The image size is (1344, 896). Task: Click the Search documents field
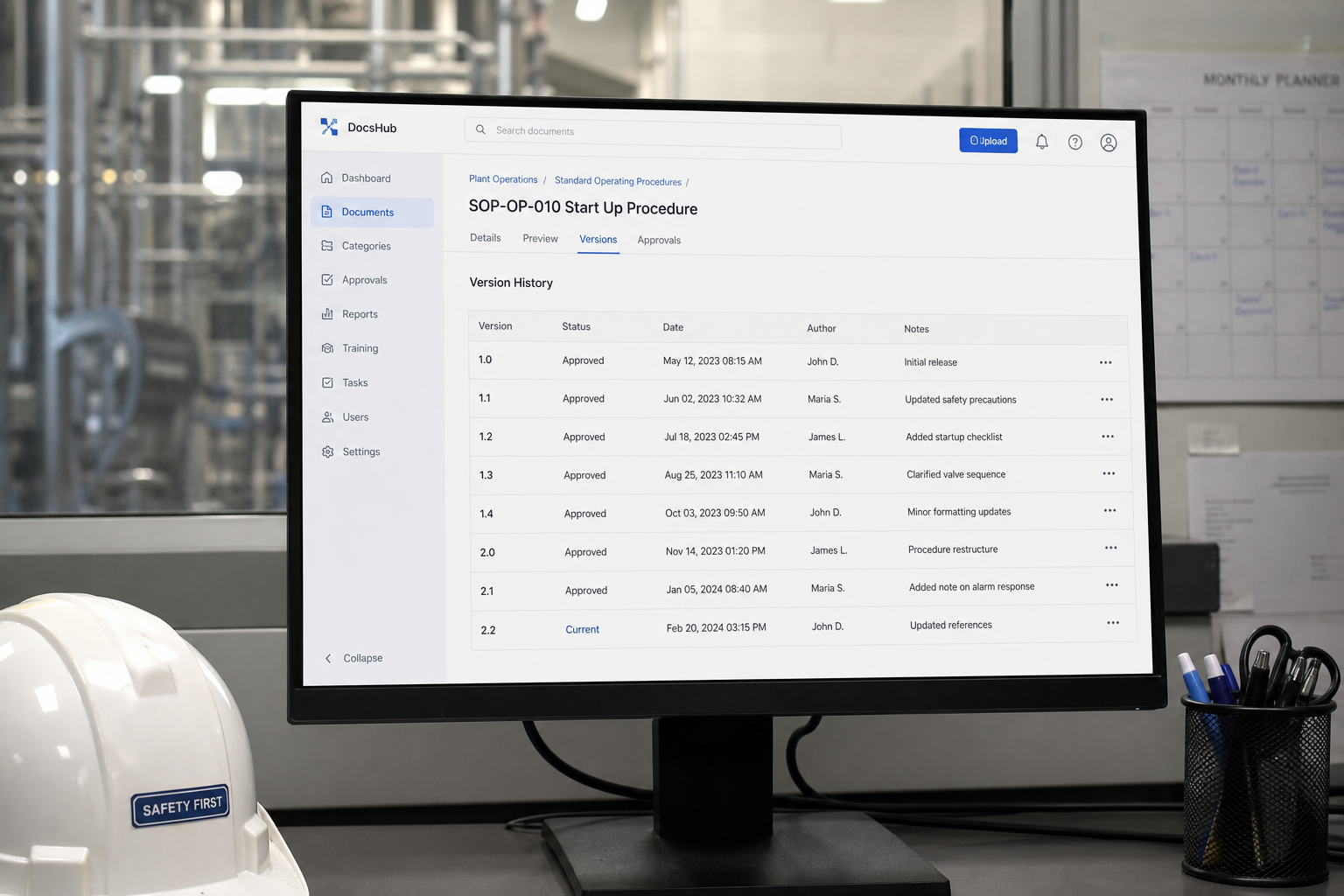(x=653, y=134)
